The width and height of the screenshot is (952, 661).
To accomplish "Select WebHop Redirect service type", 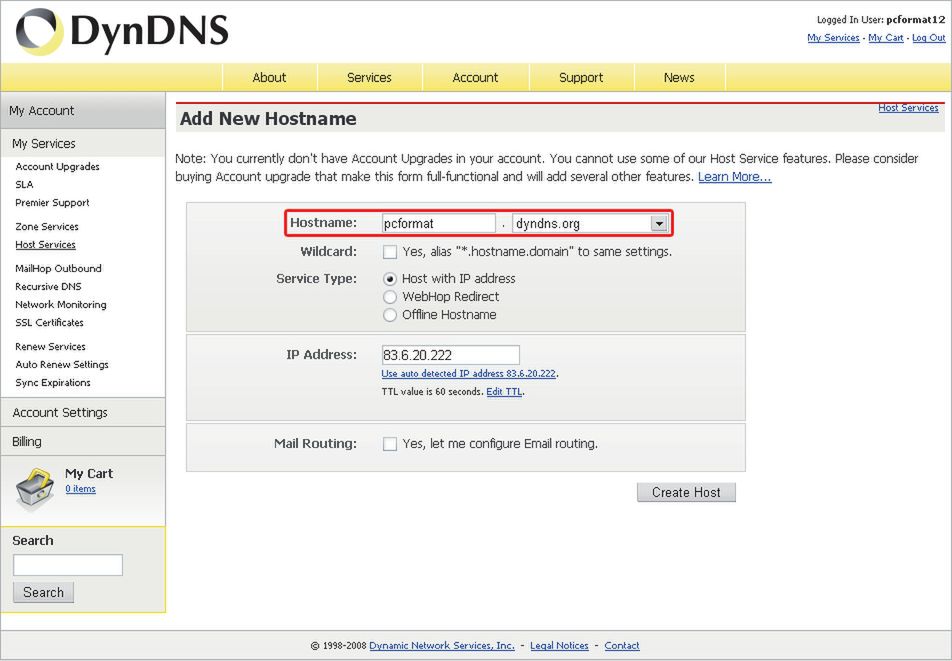I will tap(390, 297).
